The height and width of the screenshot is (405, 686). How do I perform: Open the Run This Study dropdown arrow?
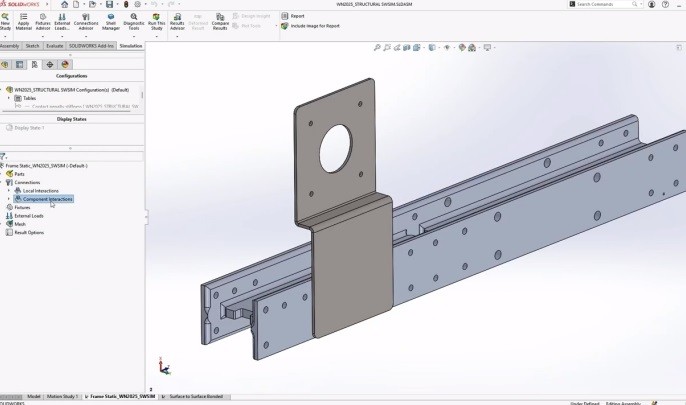157,36
